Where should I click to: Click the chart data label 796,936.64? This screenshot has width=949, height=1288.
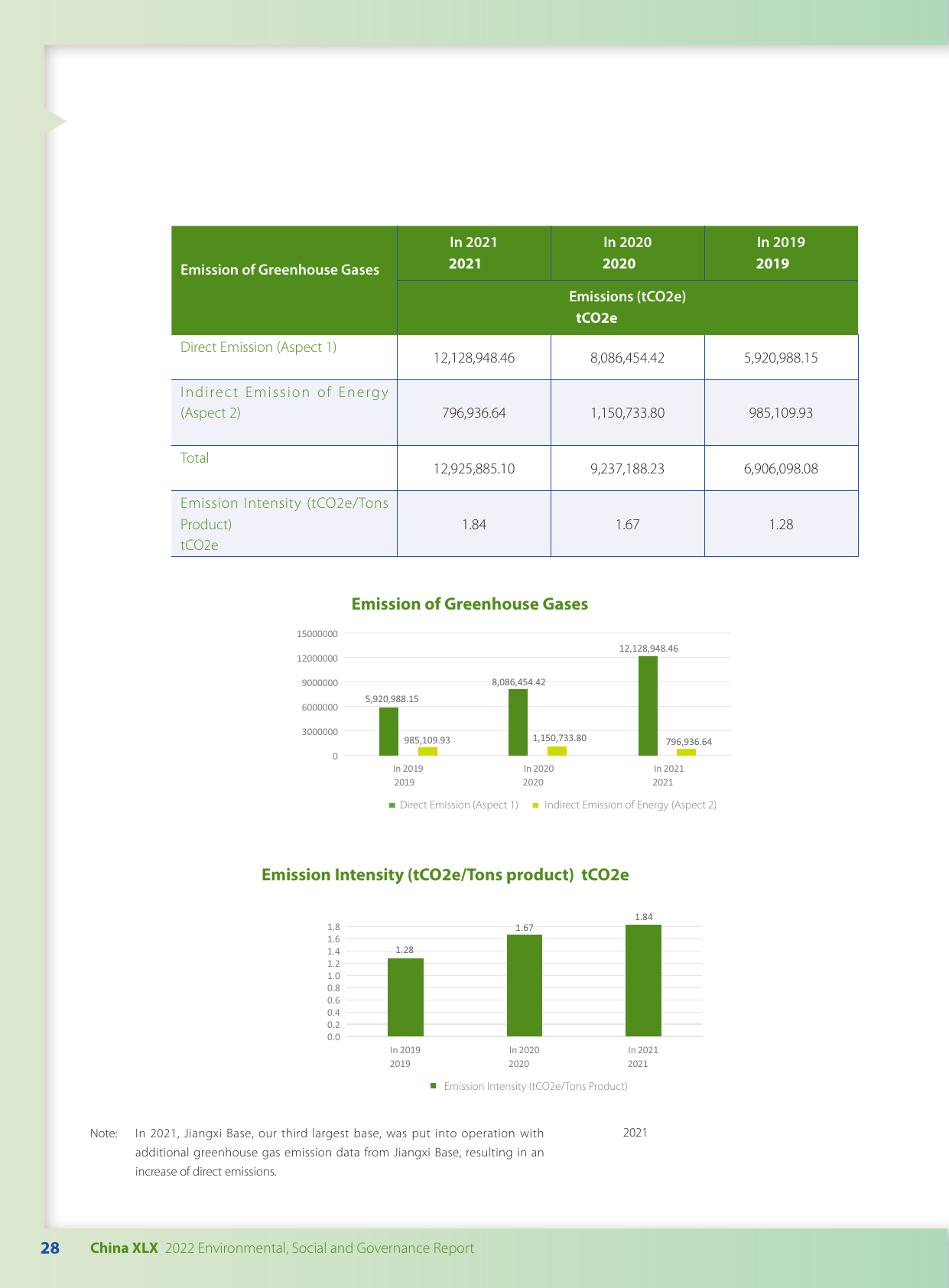[689, 742]
